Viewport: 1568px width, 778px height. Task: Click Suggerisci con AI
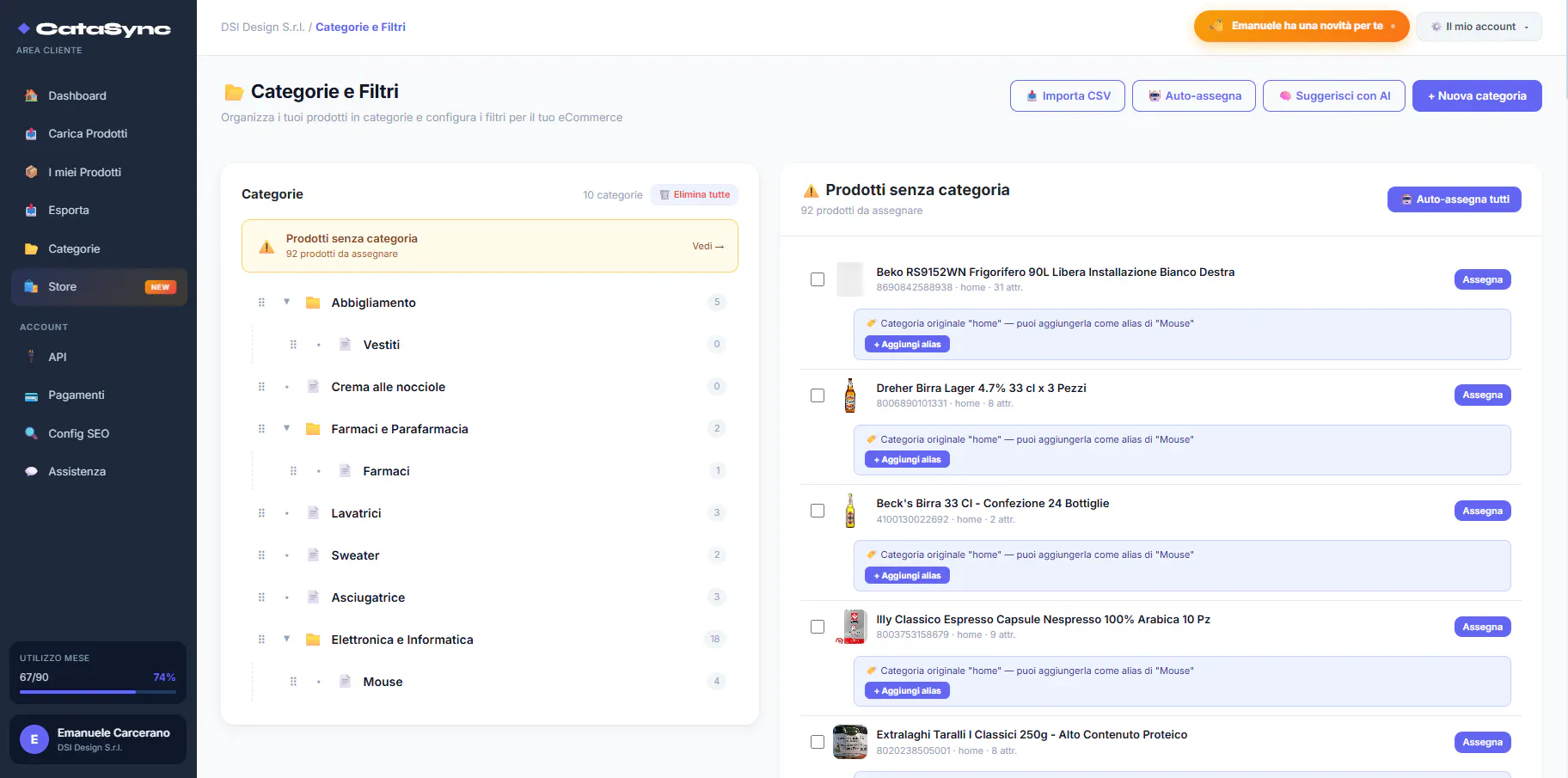pyautogui.click(x=1334, y=95)
